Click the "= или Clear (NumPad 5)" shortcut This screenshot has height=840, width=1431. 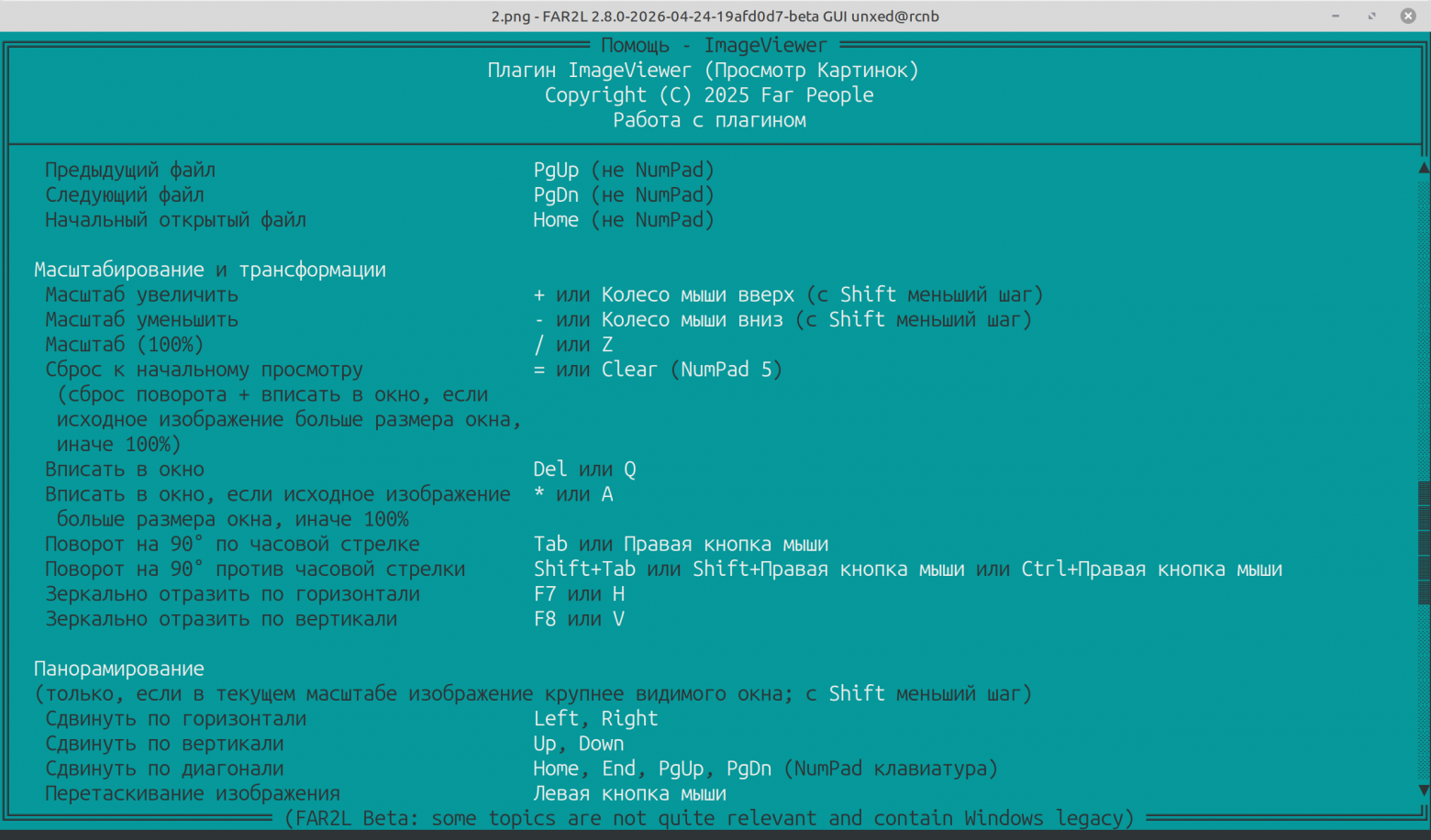pyautogui.click(x=658, y=370)
